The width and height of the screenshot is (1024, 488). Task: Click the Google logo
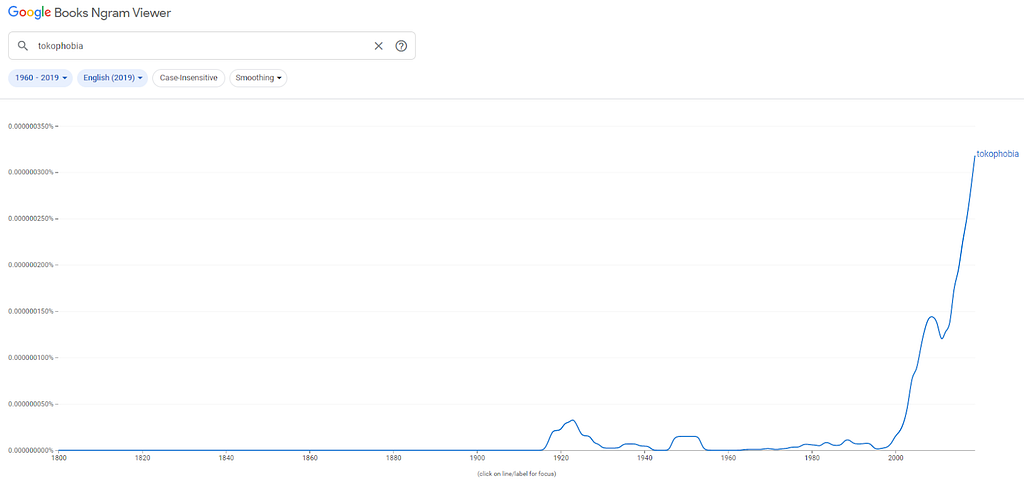point(29,12)
